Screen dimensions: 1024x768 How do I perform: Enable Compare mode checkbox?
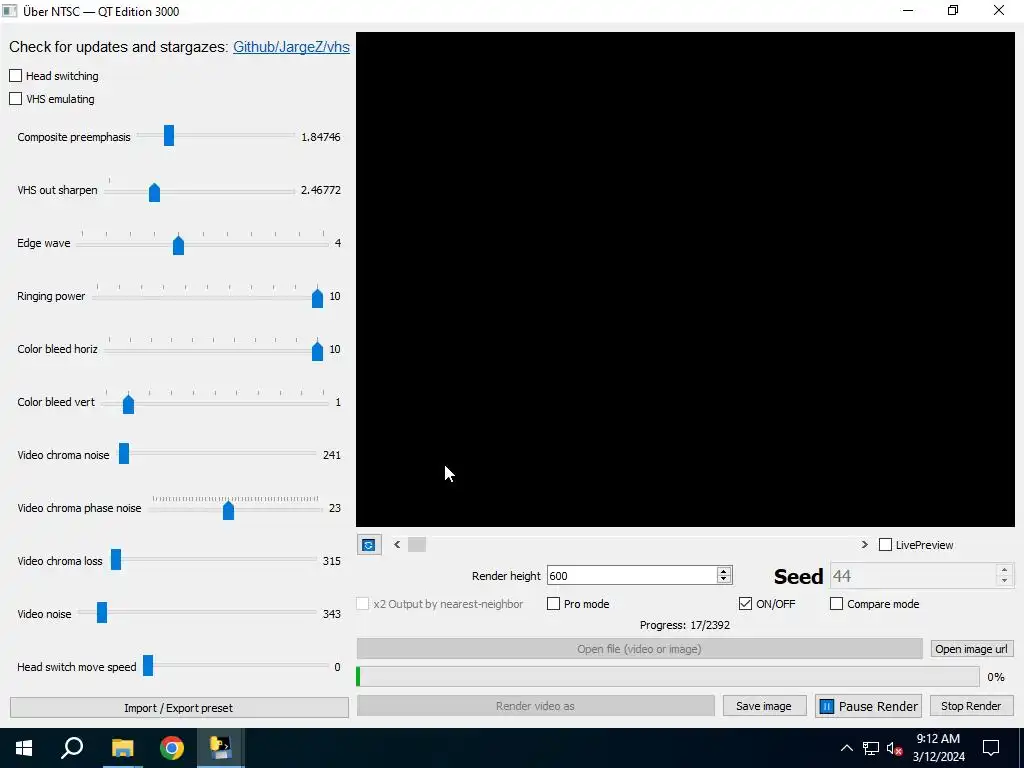pyautogui.click(x=837, y=603)
